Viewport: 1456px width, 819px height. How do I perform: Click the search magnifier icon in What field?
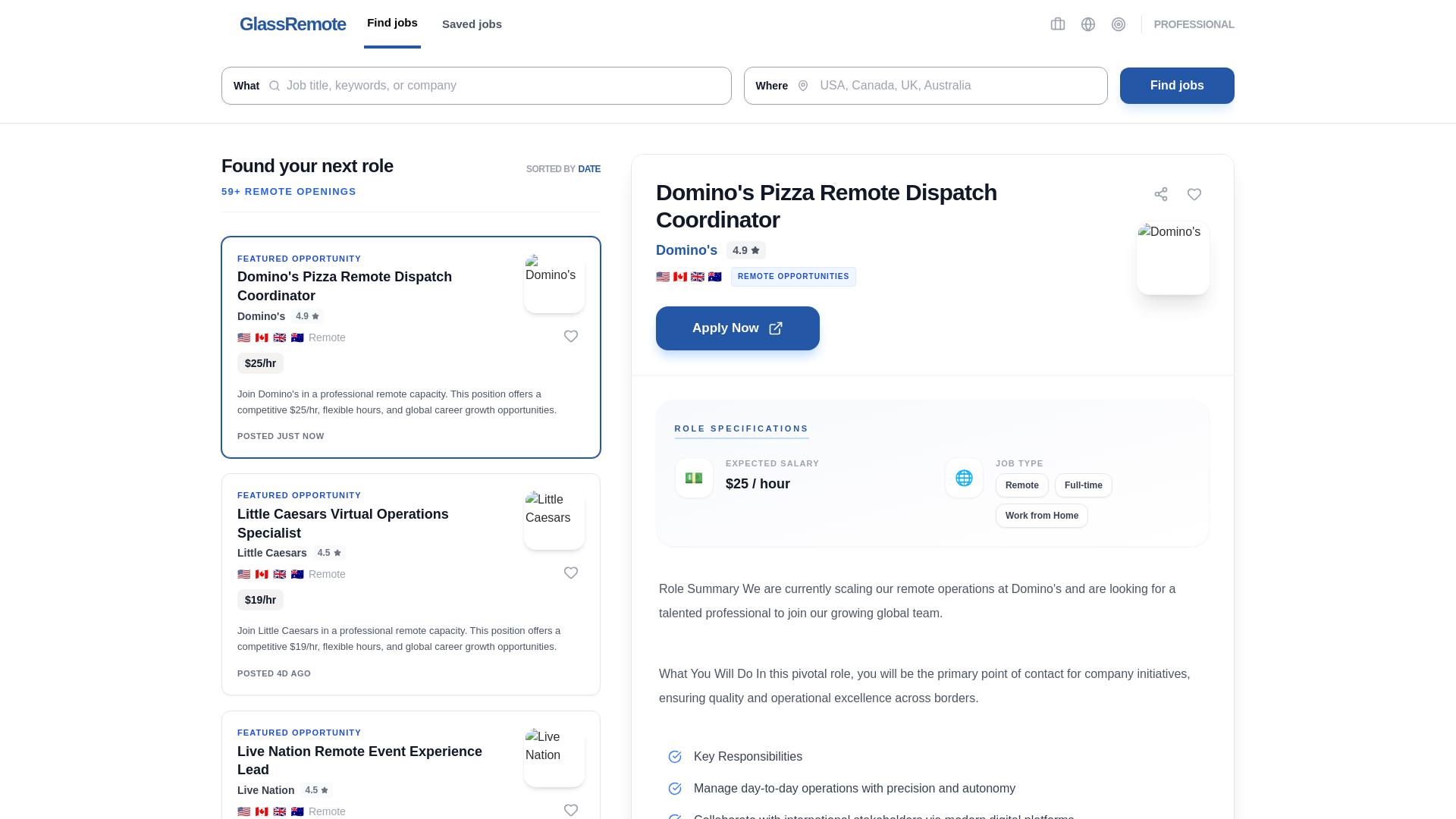tap(275, 86)
